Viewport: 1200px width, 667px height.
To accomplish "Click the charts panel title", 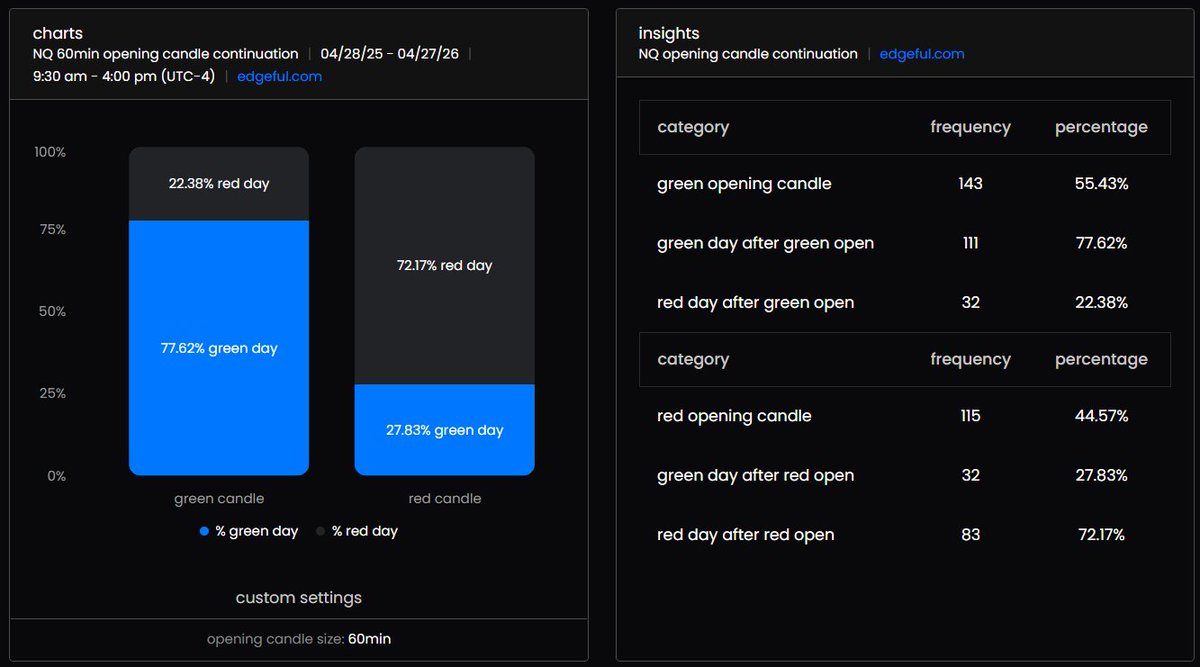I will coord(58,34).
